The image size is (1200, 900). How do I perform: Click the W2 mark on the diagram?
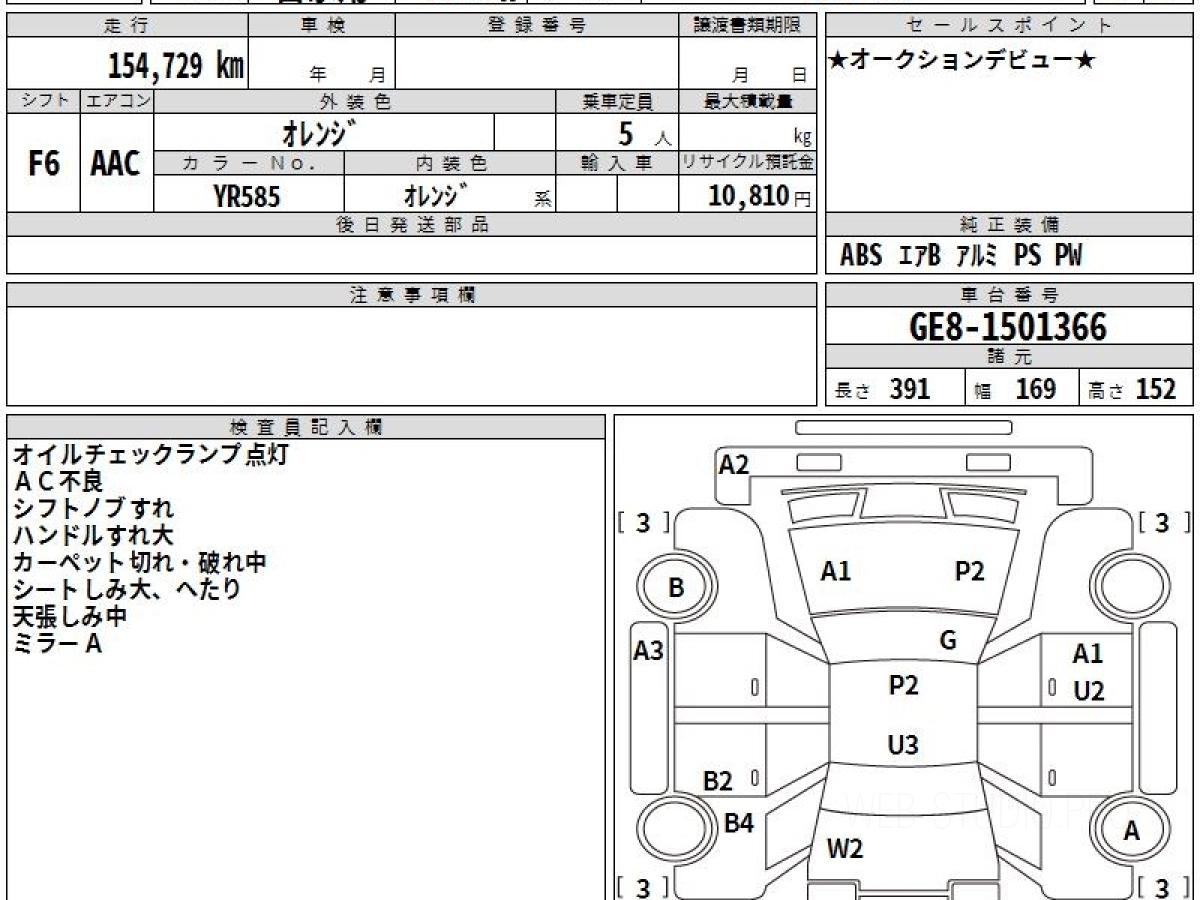click(x=845, y=849)
